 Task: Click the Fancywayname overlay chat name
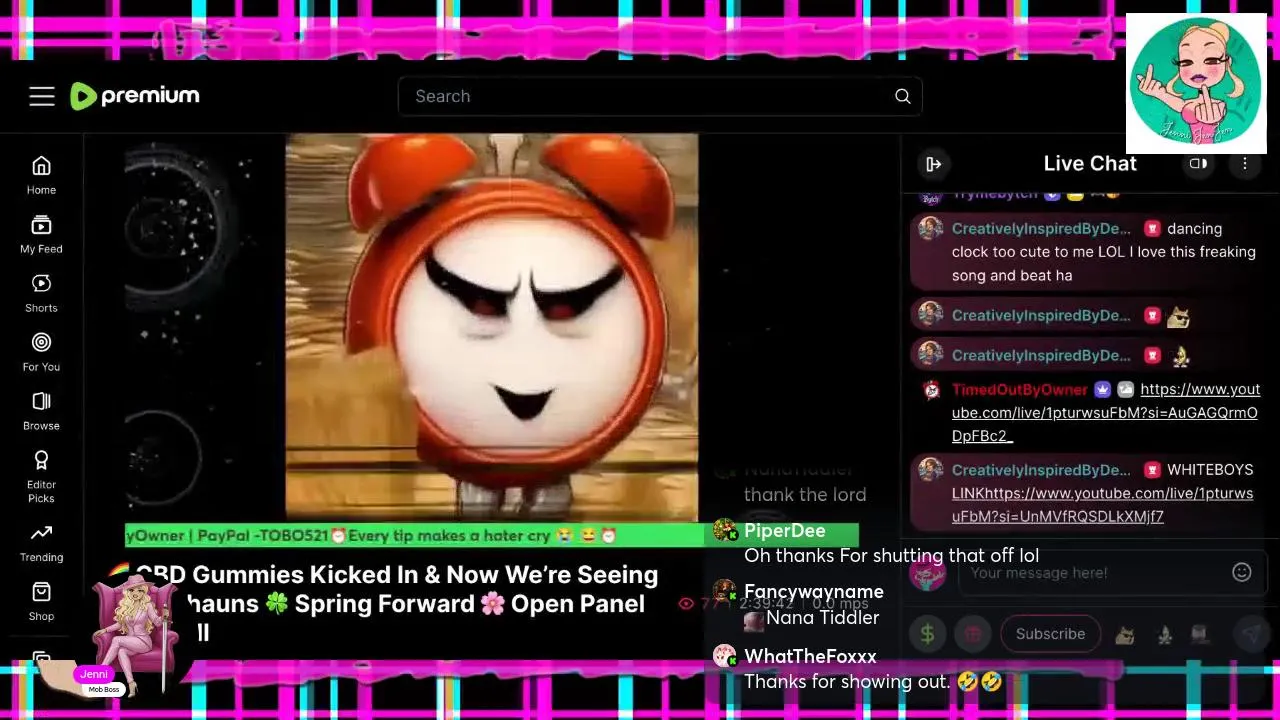(x=814, y=592)
